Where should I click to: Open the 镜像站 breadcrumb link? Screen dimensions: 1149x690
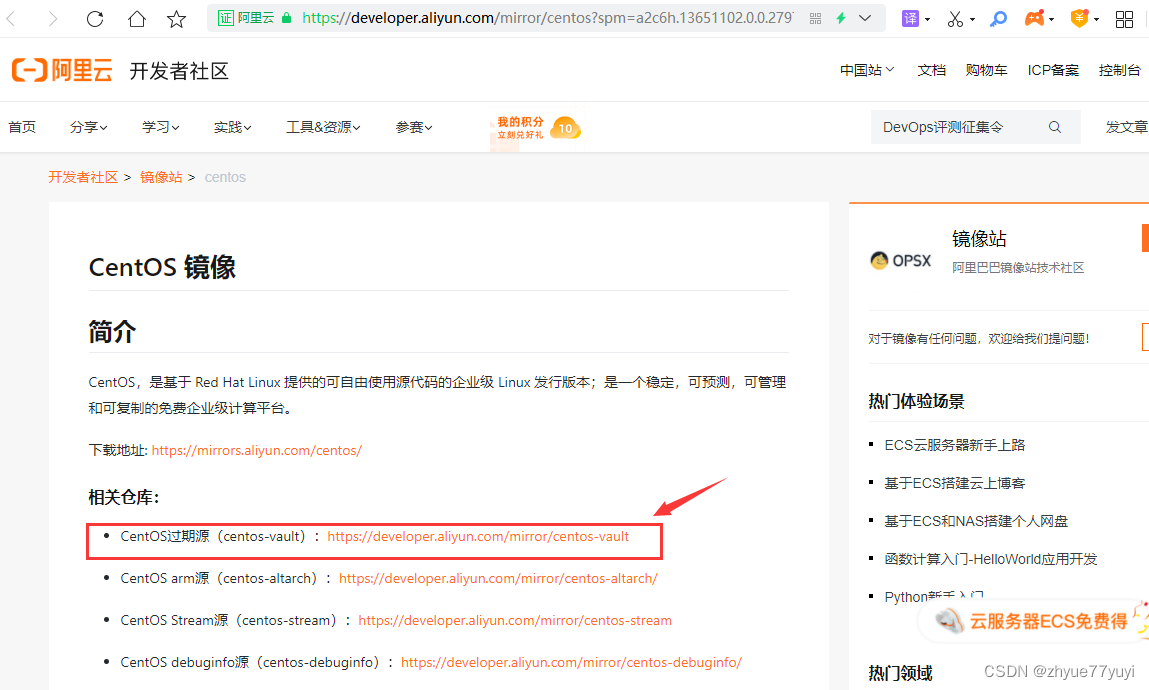click(x=160, y=177)
